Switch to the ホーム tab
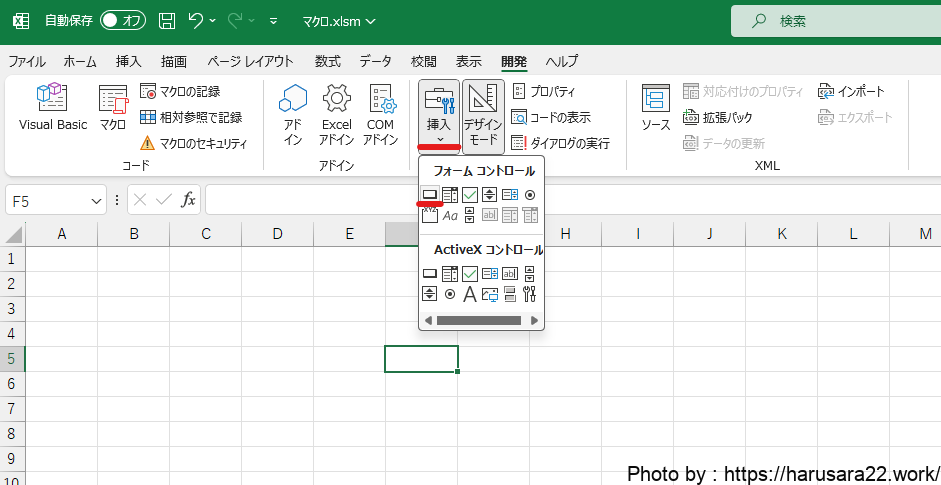This screenshot has height=485, width=941. point(80,61)
